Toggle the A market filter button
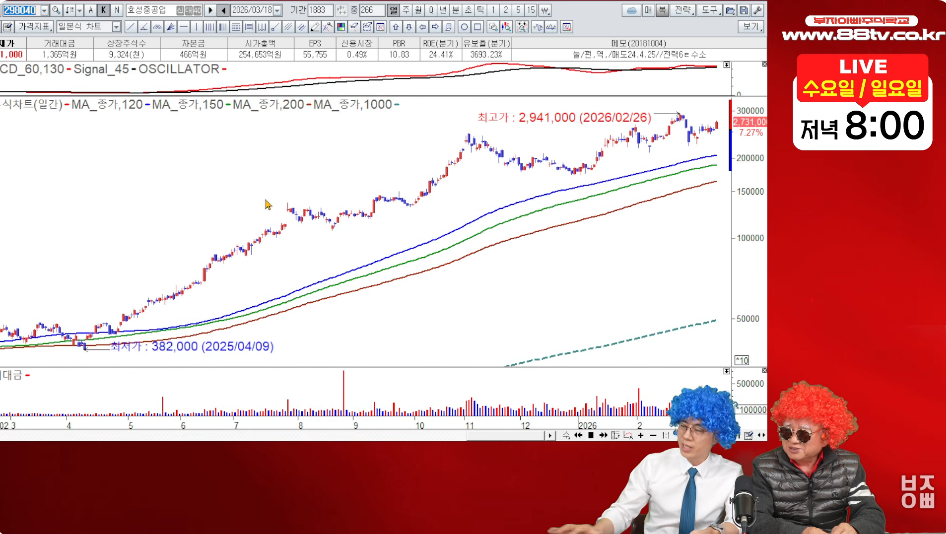946x534 pixels. [x=90, y=10]
